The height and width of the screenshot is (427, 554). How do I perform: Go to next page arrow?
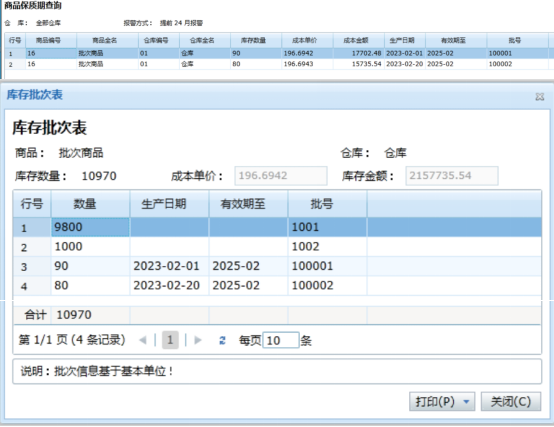point(198,340)
